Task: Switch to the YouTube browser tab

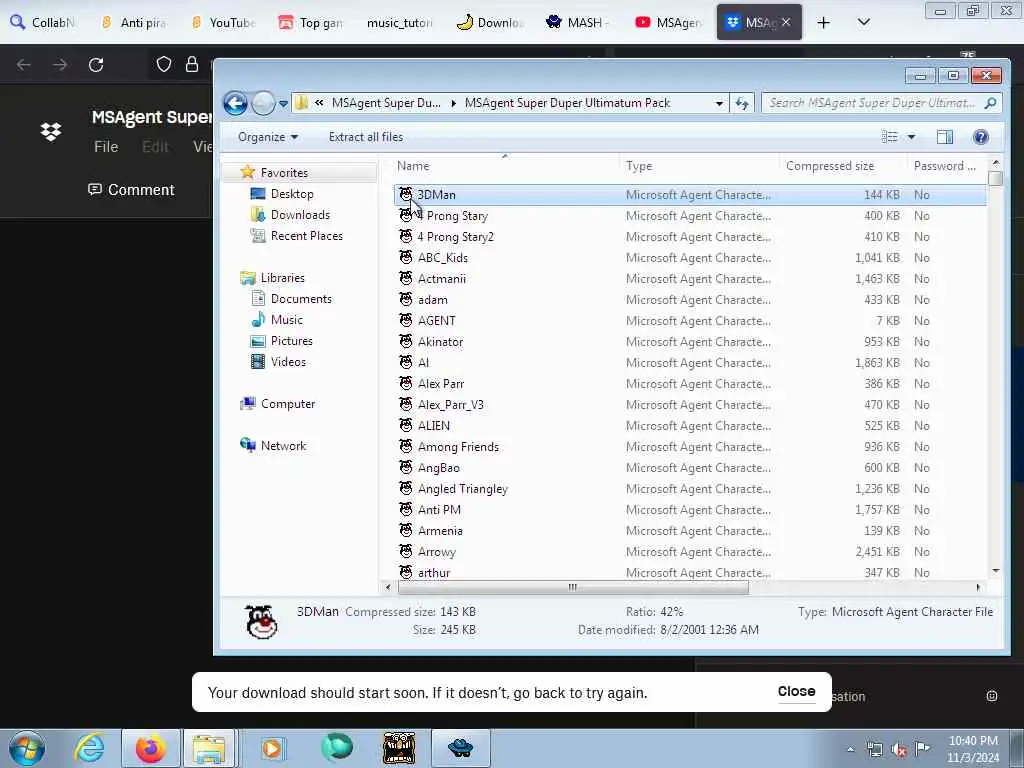Action: (x=223, y=22)
